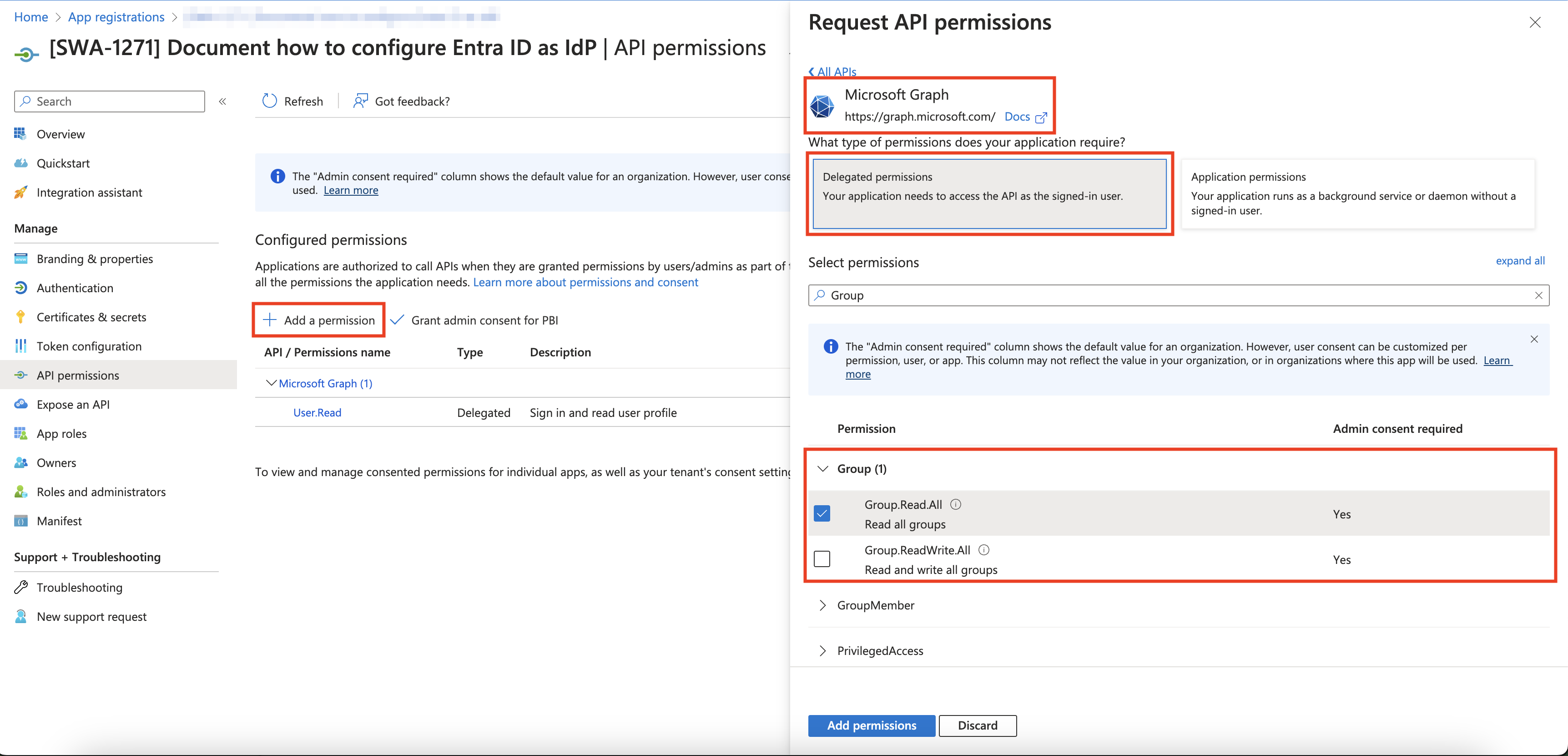
Task: Click the API / Permissions name column header
Action: point(328,352)
